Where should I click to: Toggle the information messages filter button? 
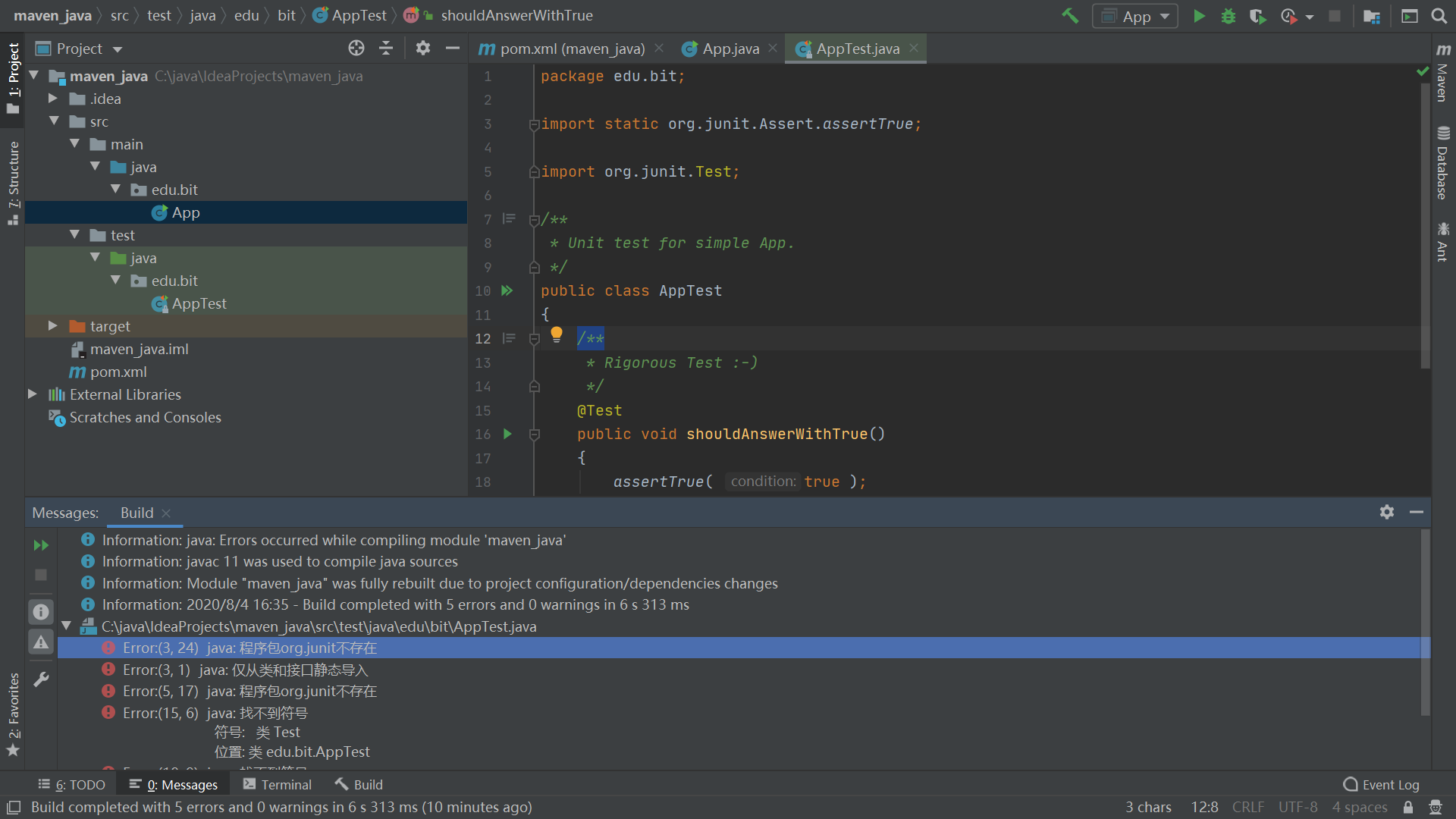41,611
